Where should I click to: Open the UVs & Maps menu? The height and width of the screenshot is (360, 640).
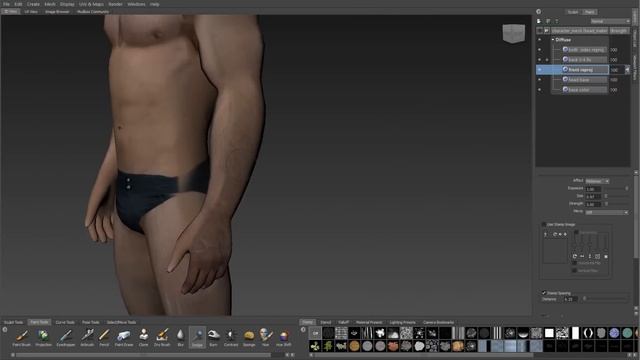(x=91, y=4)
